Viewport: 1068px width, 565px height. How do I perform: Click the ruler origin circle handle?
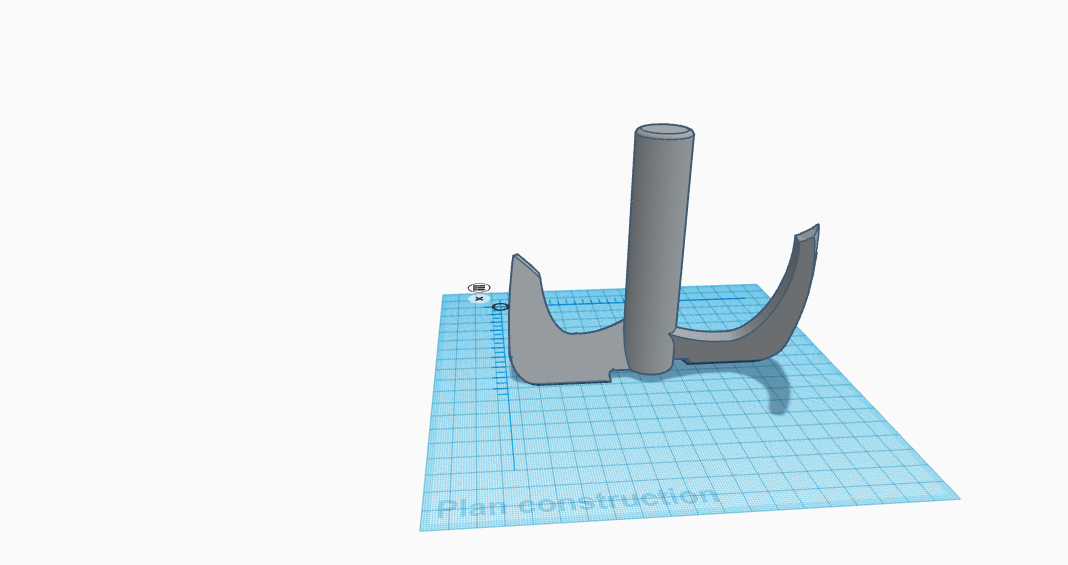pos(500,307)
